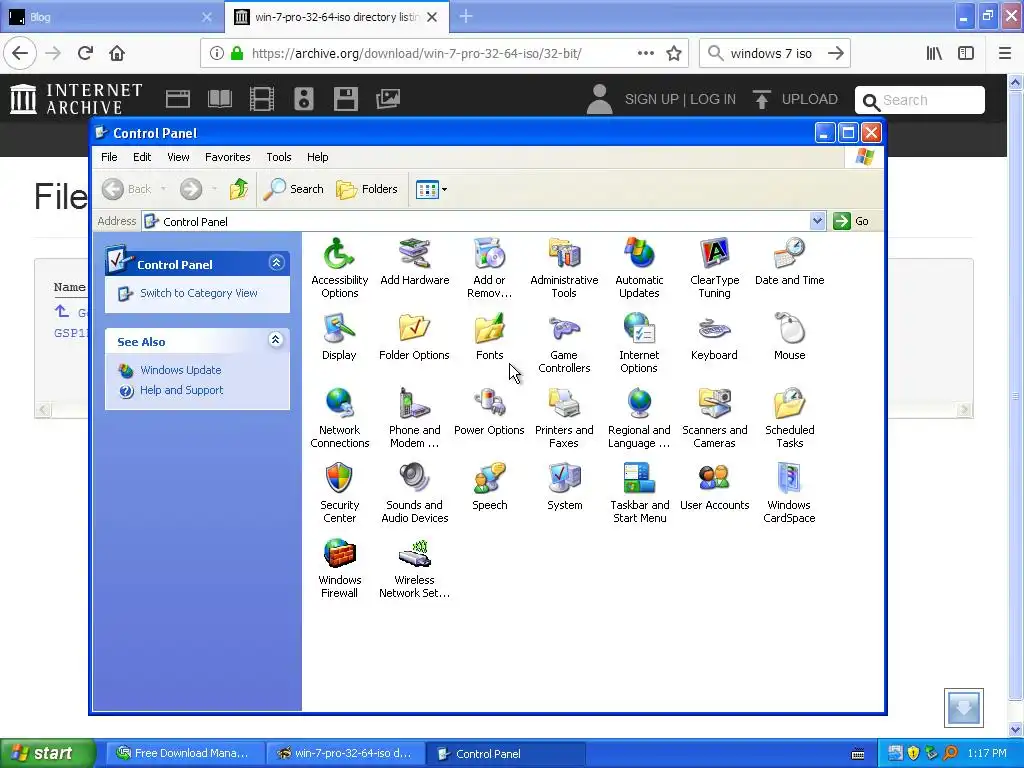Collapse the See Also section

pos(276,340)
